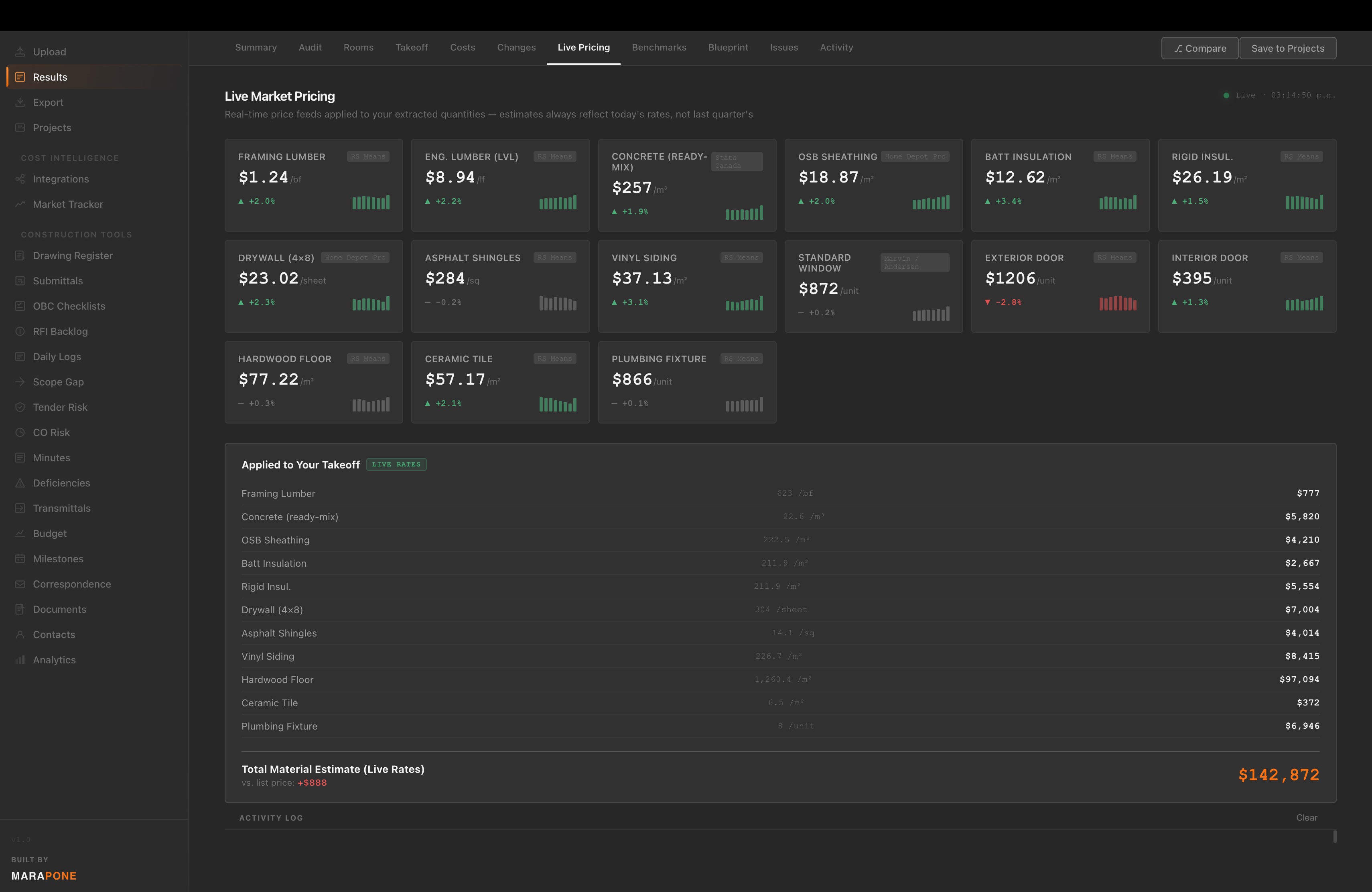The height and width of the screenshot is (892, 1372).
Task: Select the Live Pricing tab
Action: [x=583, y=48]
